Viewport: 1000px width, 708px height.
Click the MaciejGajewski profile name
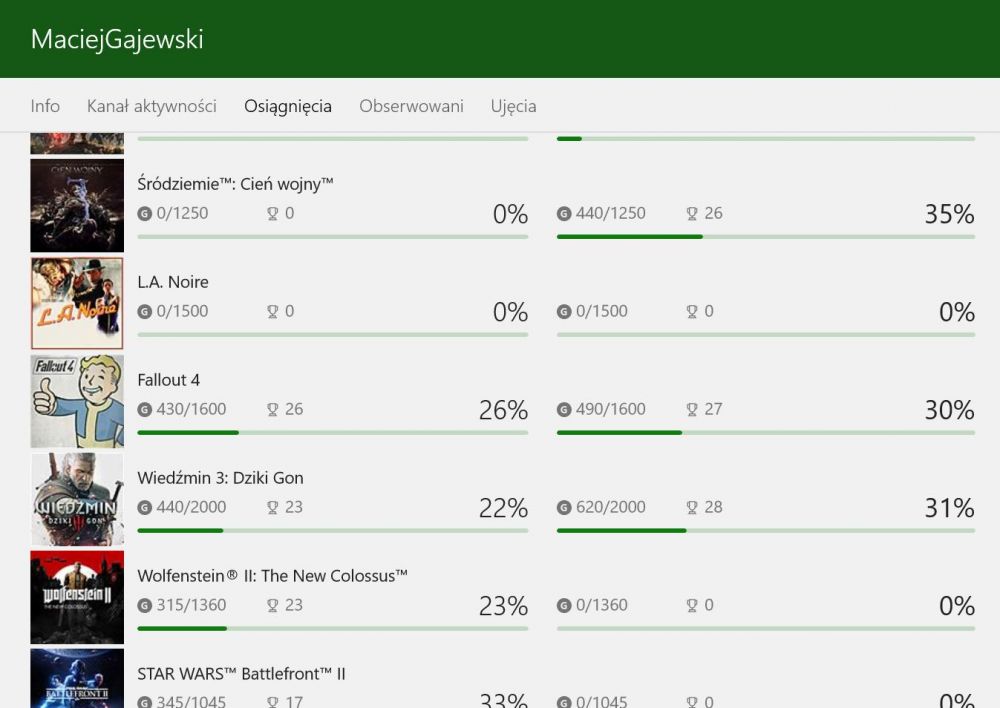pyautogui.click(x=117, y=40)
